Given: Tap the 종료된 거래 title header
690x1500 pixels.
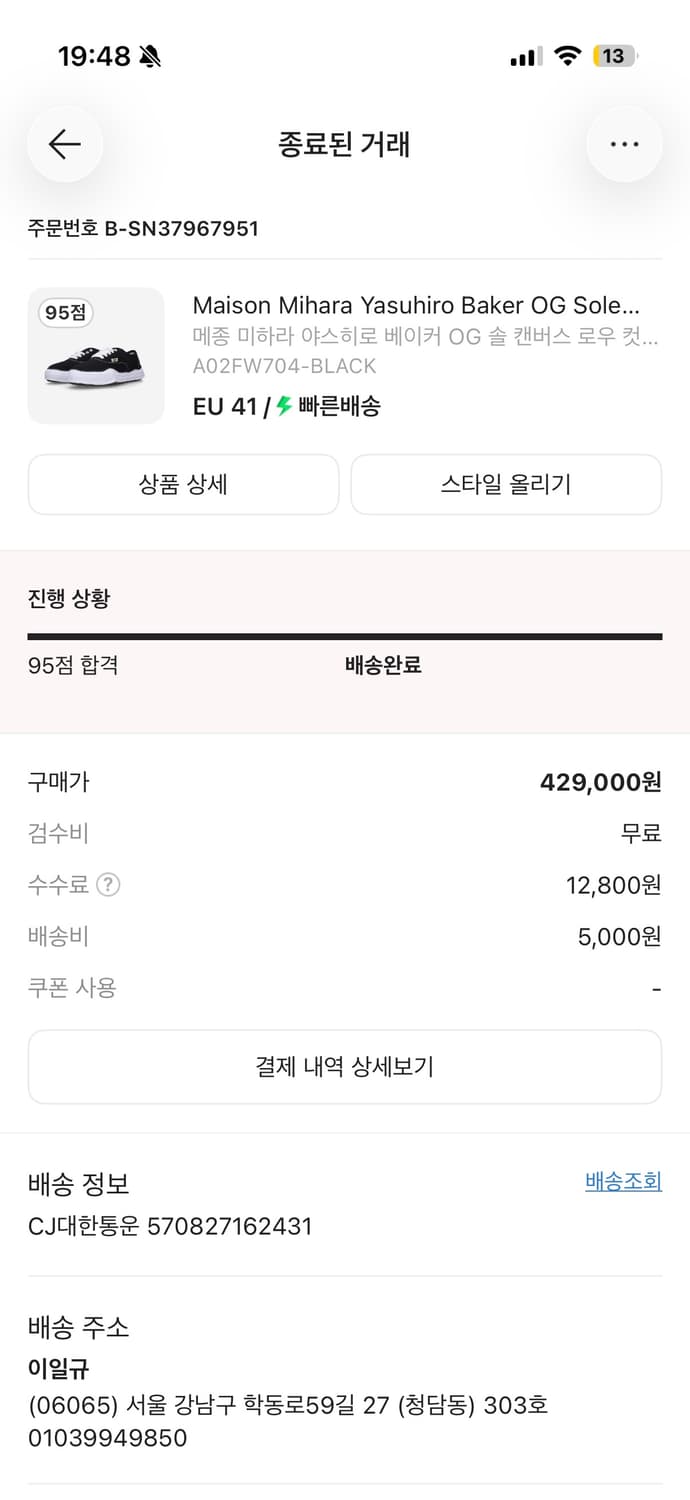Looking at the screenshot, I should [x=345, y=143].
